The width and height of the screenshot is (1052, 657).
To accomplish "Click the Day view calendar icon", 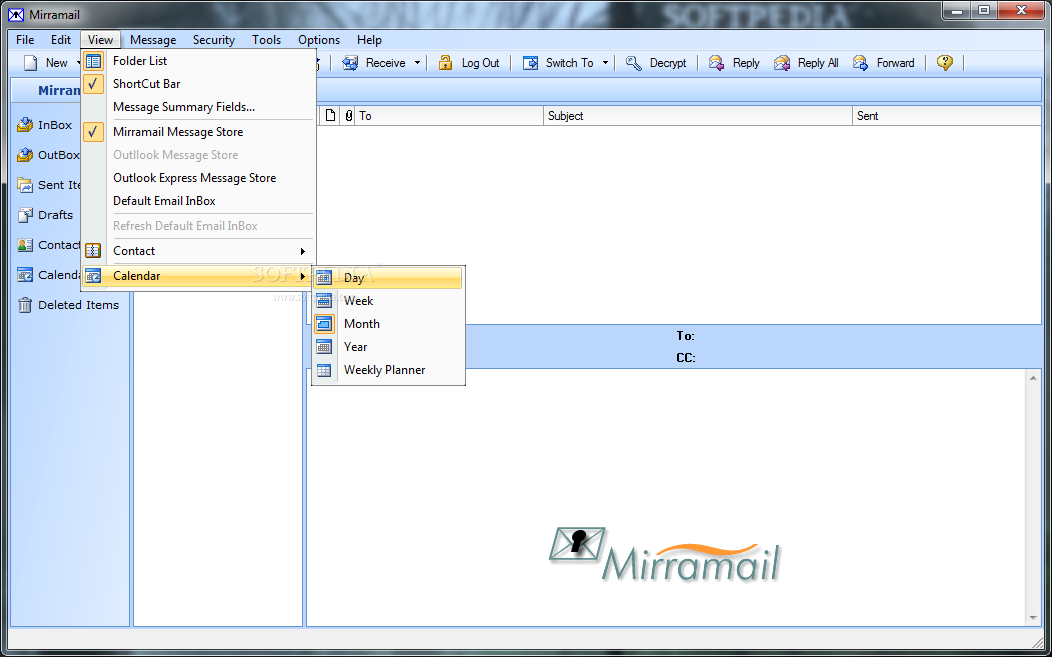I will [324, 278].
